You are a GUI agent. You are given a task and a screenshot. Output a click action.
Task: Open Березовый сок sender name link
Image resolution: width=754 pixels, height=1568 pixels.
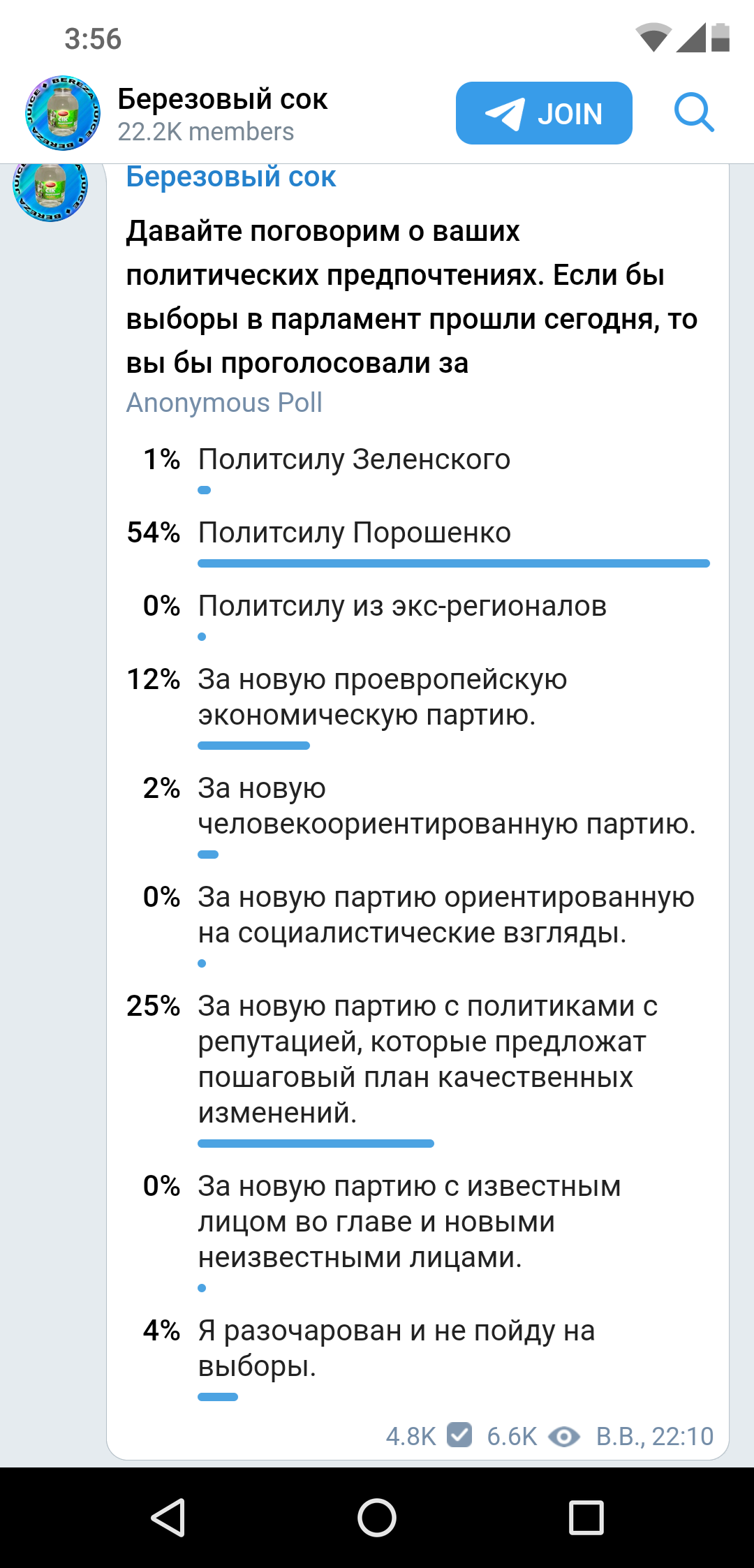point(231,177)
